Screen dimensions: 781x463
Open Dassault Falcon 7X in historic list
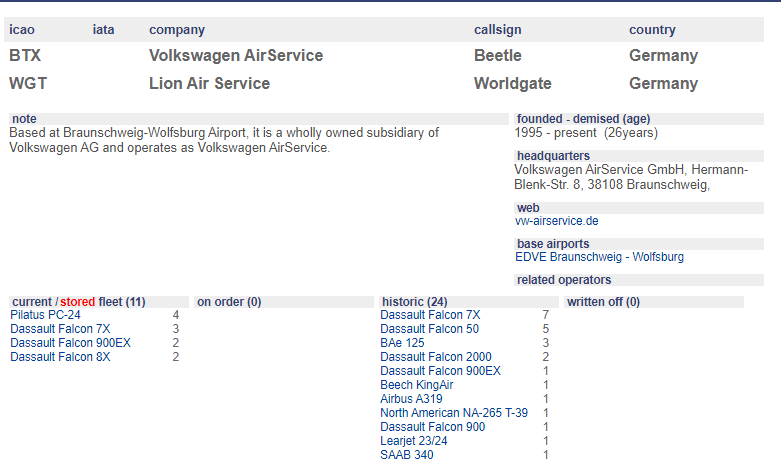click(x=430, y=315)
